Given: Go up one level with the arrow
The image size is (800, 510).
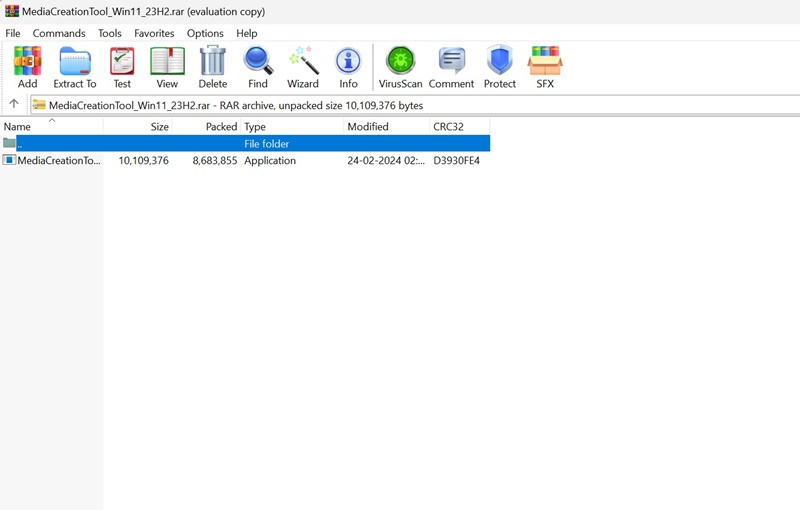Looking at the screenshot, I should click(x=14, y=104).
